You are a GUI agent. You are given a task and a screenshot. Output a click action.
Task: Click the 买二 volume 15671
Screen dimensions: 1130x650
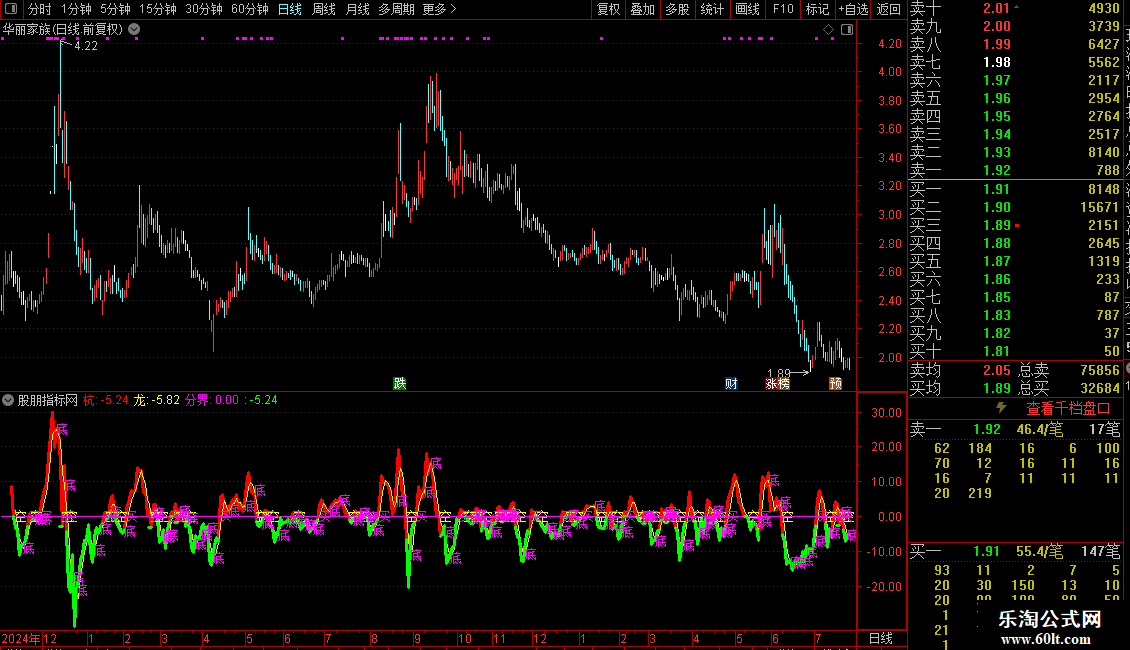click(x=1100, y=208)
